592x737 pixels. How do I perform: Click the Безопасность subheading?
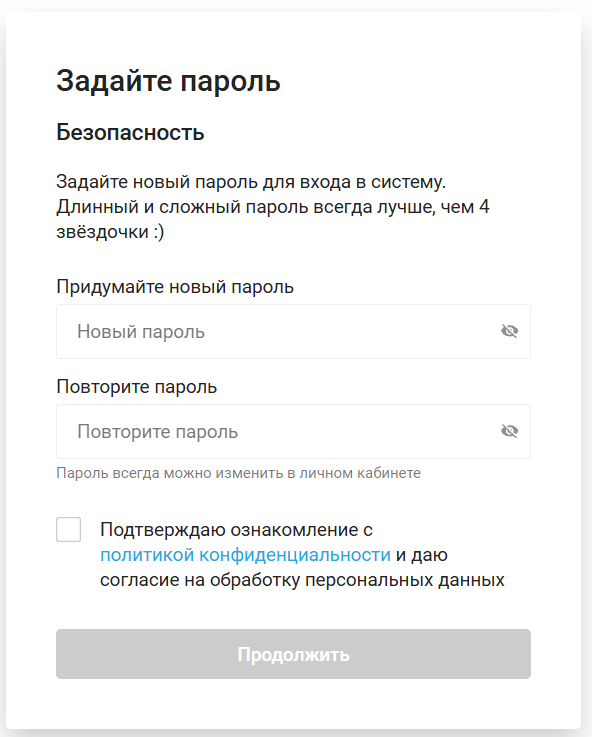[130, 133]
